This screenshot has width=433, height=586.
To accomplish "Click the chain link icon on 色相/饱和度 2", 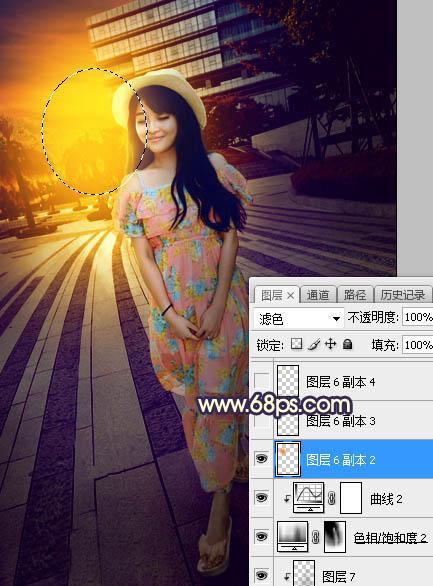I will click(316, 537).
